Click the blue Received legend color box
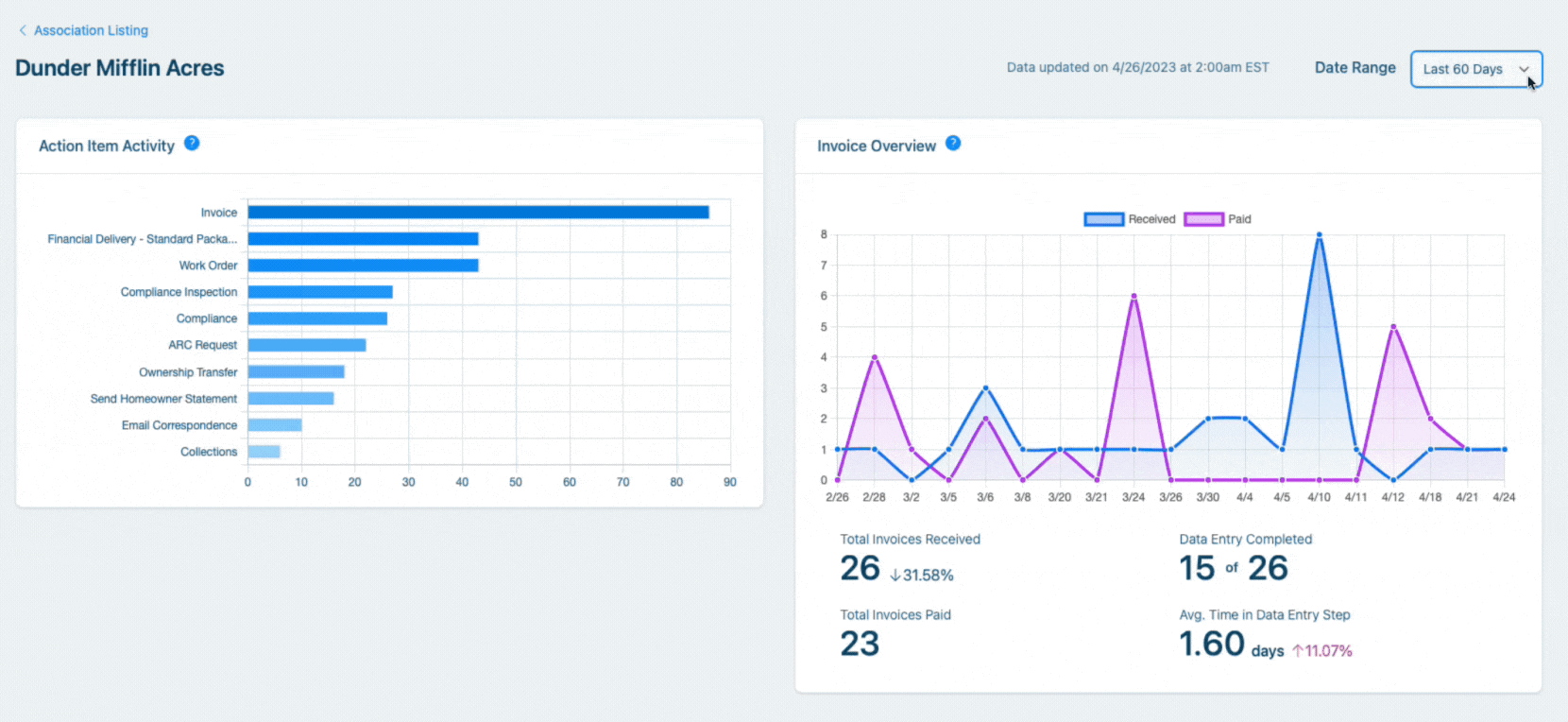 click(x=1103, y=219)
